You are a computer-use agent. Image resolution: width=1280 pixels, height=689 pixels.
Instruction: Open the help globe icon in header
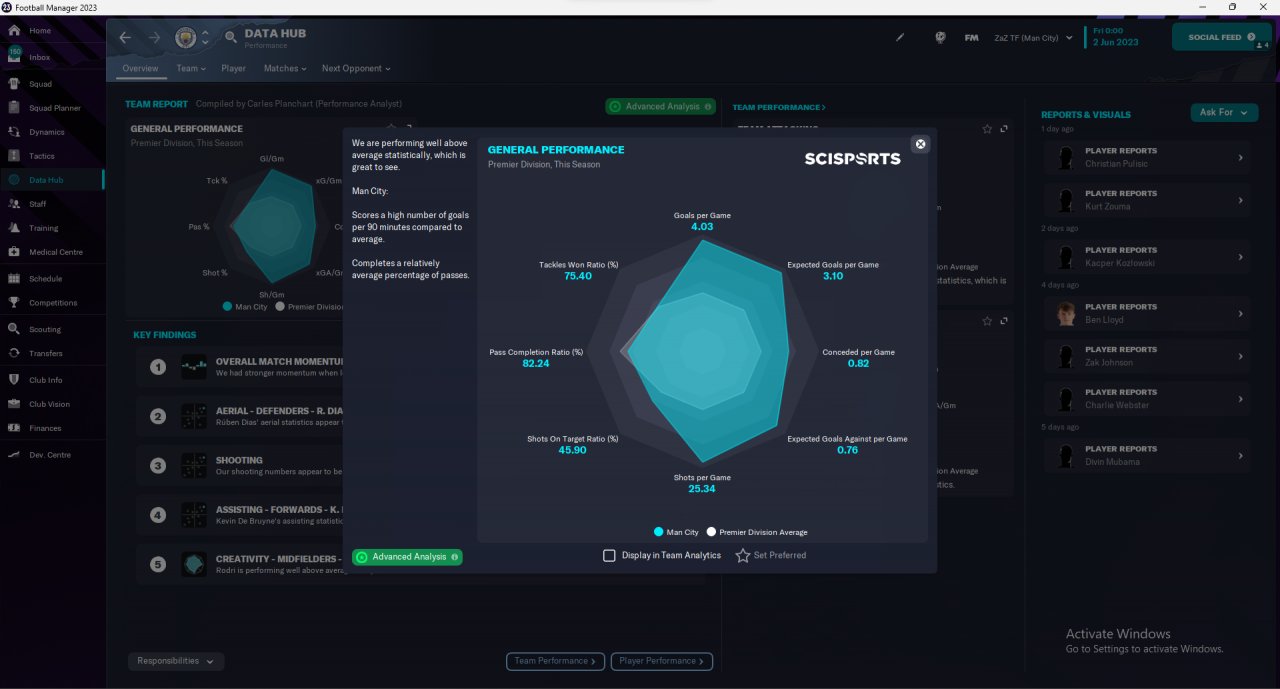click(940, 38)
